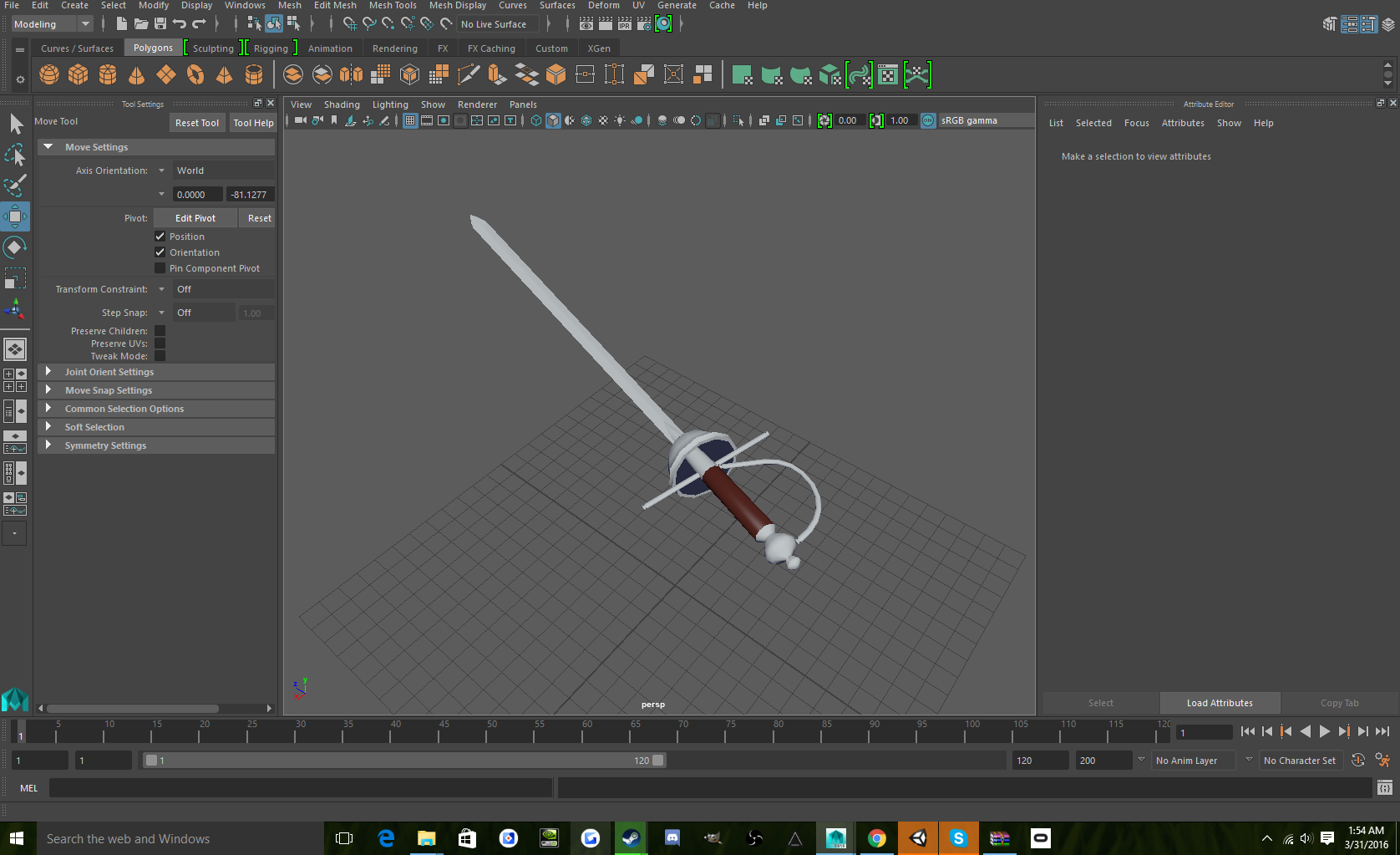
Task: Expand the Symmetry Settings section
Action: [106, 445]
